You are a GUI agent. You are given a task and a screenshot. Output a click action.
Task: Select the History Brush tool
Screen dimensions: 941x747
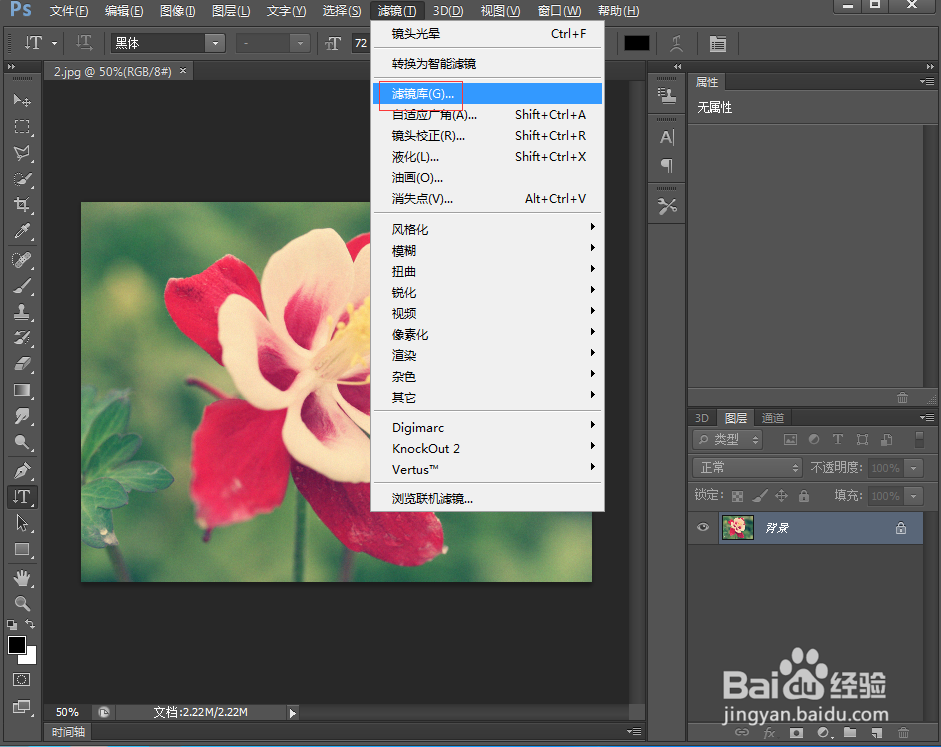(22, 337)
